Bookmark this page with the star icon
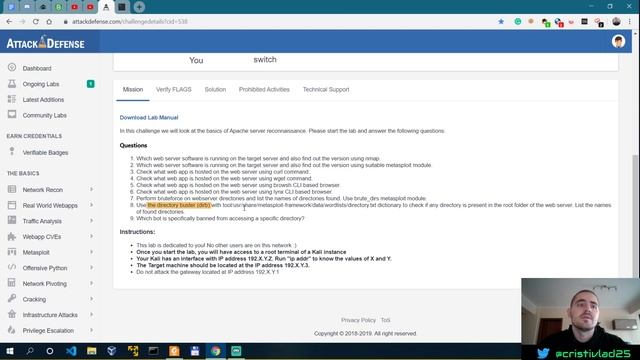Image resolution: width=640 pixels, height=360 pixels. click(x=501, y=22)
